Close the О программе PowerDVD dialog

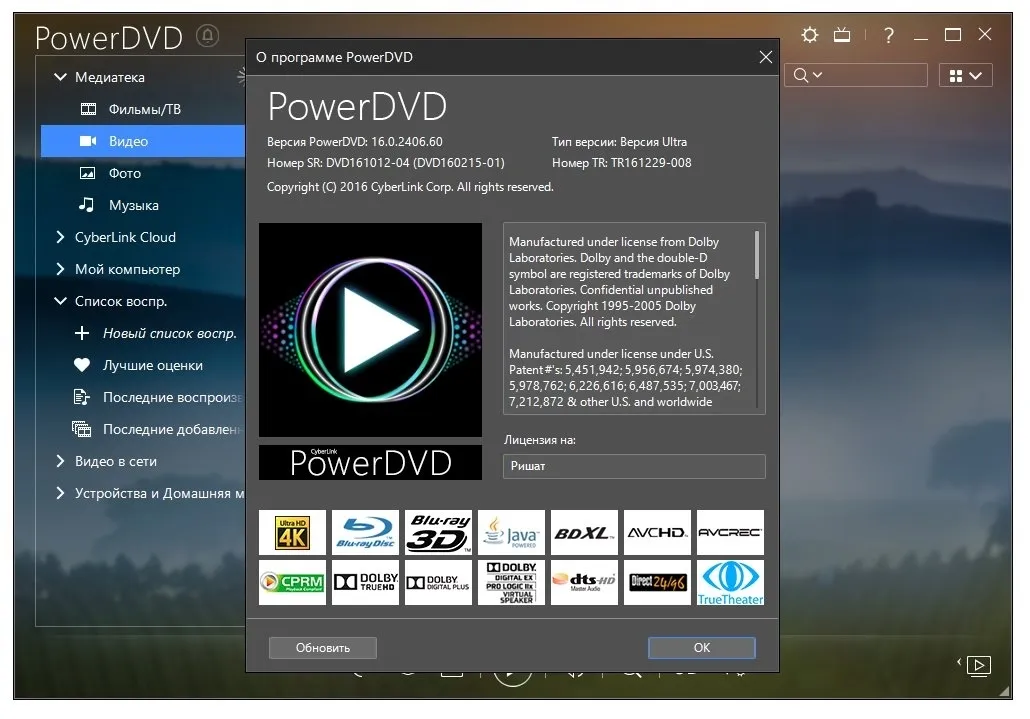765,57
